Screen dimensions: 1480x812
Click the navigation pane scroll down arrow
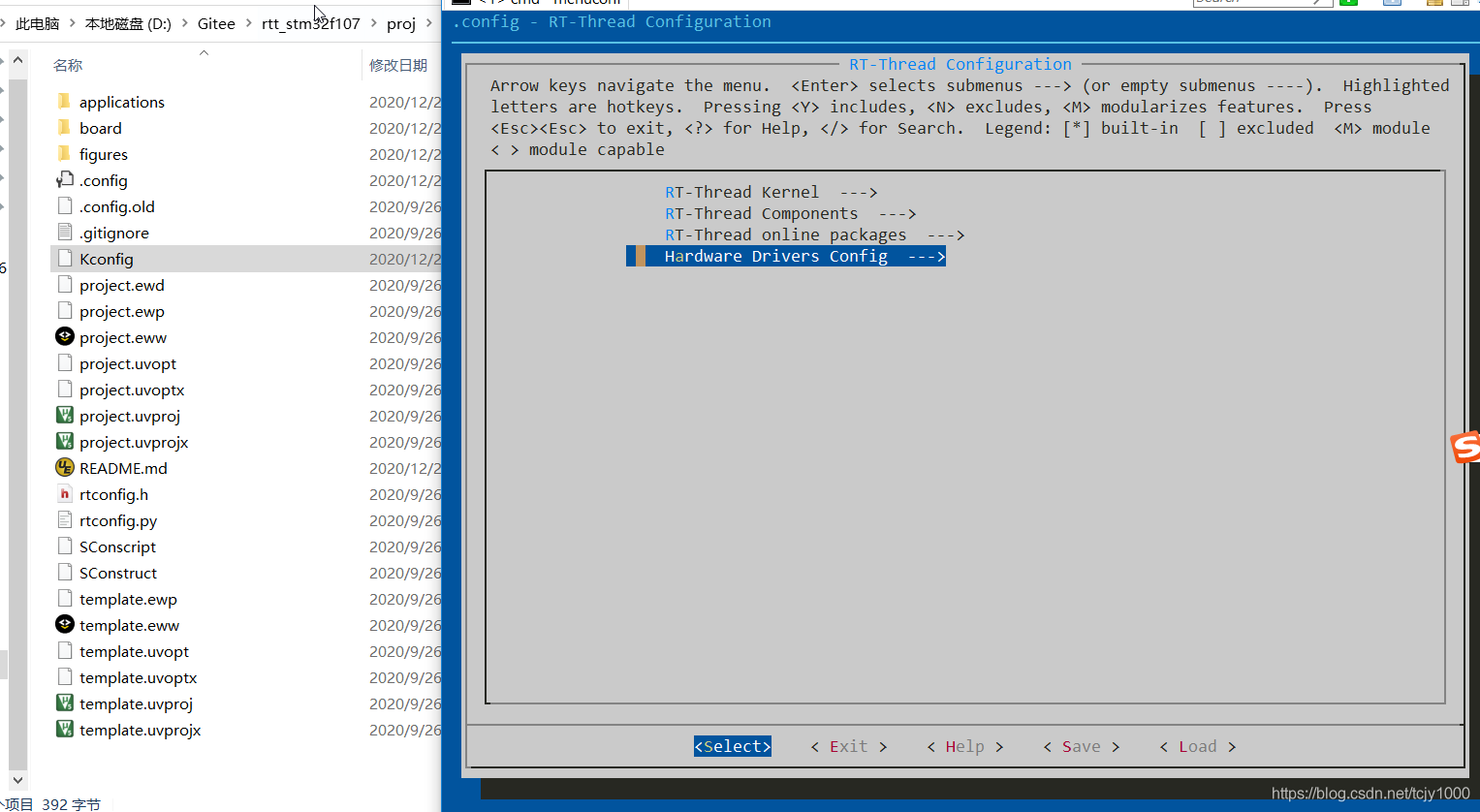pos(17,779)
